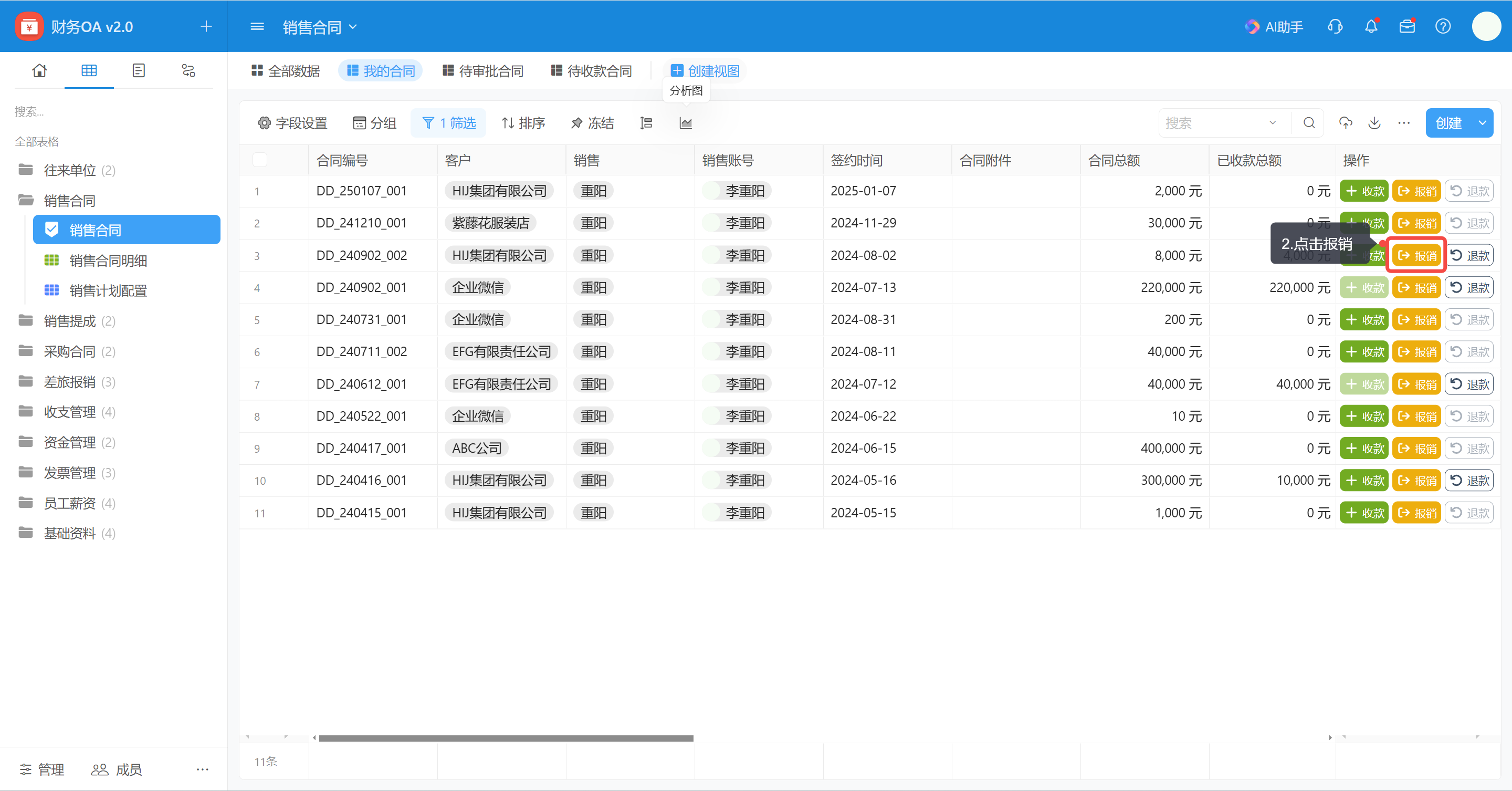Select 销售合同明细 table in sidebar
Viewport: 1512px width, 791px height.
[x=108, y=260]
